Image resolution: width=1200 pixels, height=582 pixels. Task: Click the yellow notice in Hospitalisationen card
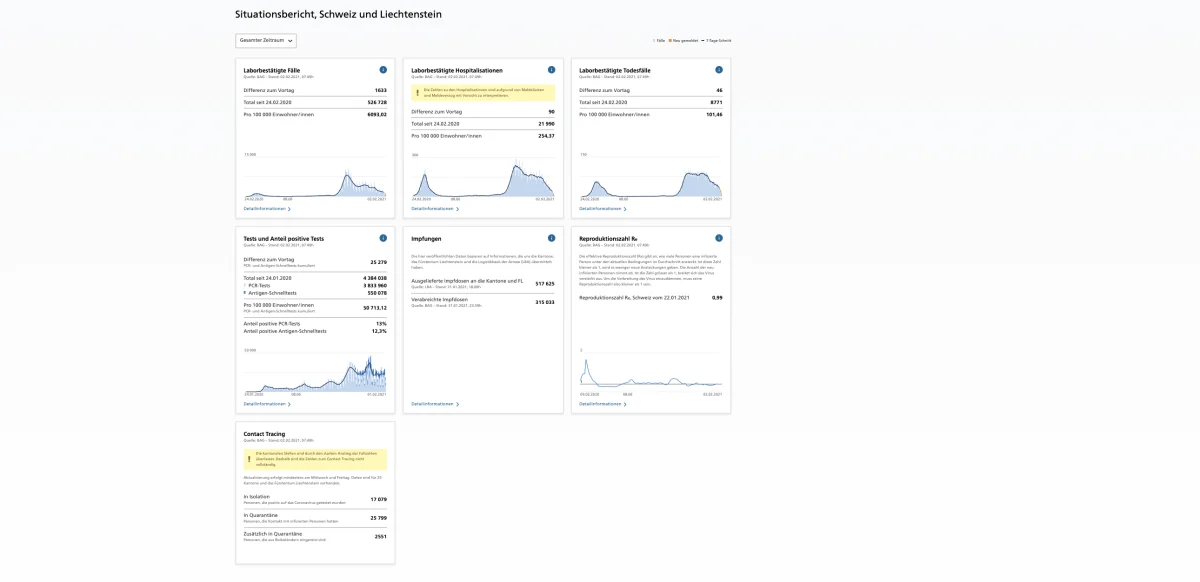483,92
